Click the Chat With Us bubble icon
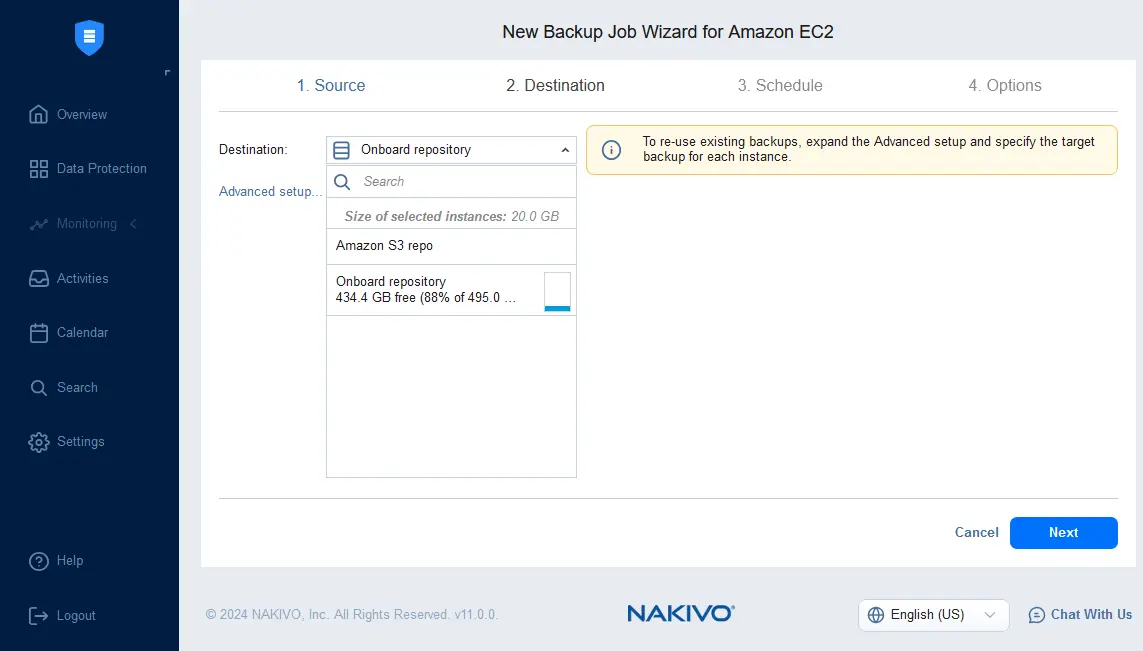The image size is (1143, 651). click(1036, 615)
